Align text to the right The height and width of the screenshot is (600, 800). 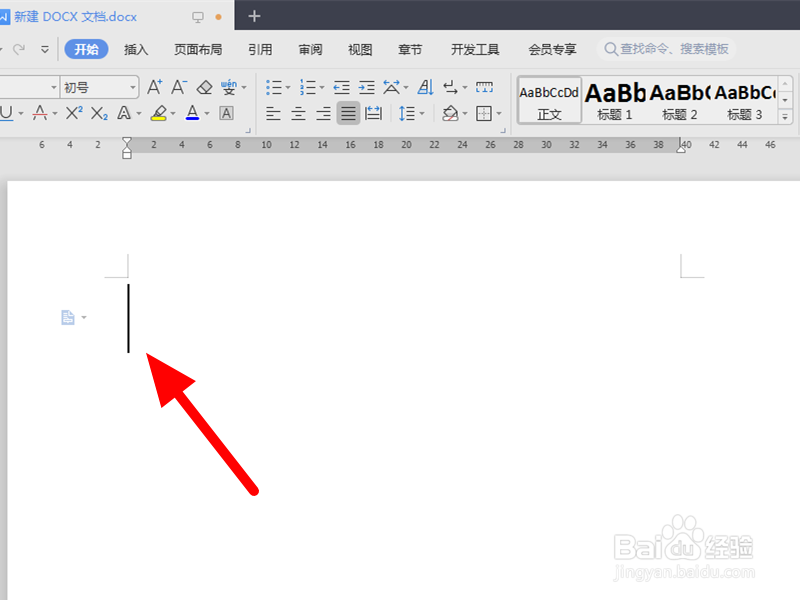(323, 113)
